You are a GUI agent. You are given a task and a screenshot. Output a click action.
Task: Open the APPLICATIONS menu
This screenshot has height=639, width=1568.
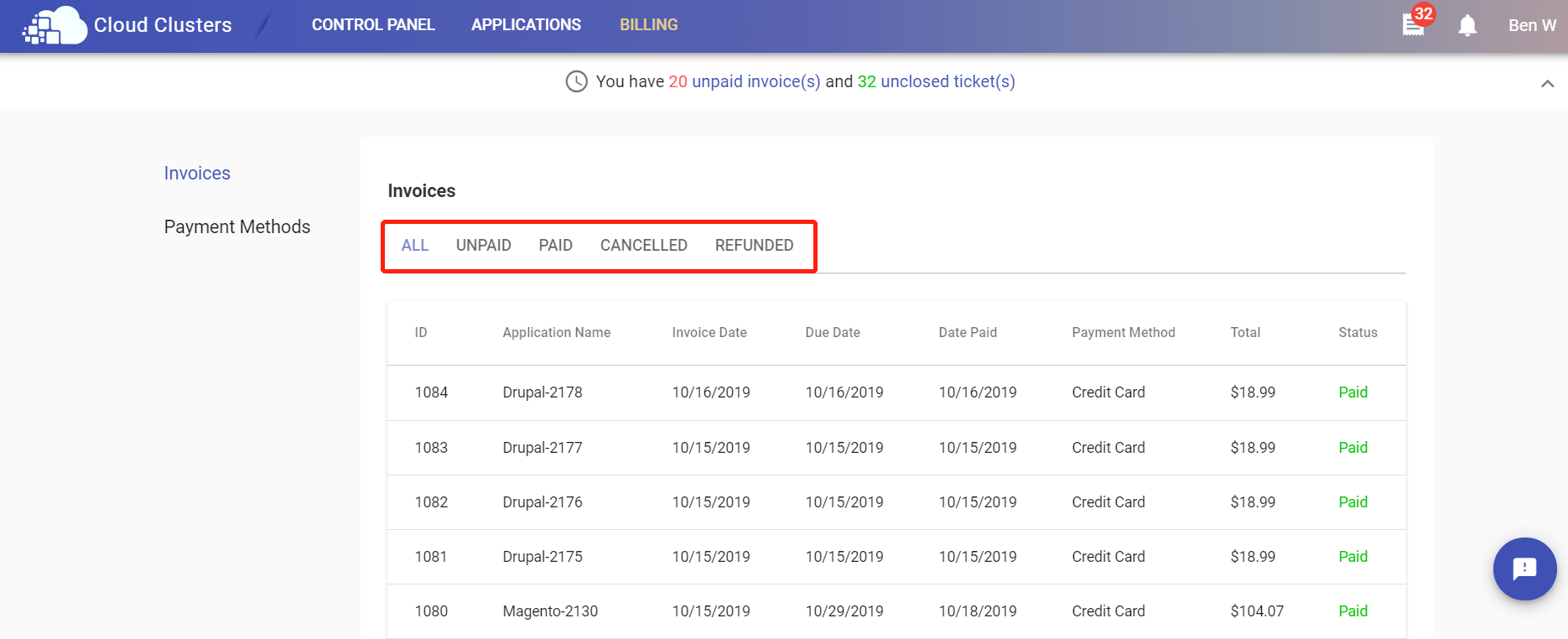(526, 25)
